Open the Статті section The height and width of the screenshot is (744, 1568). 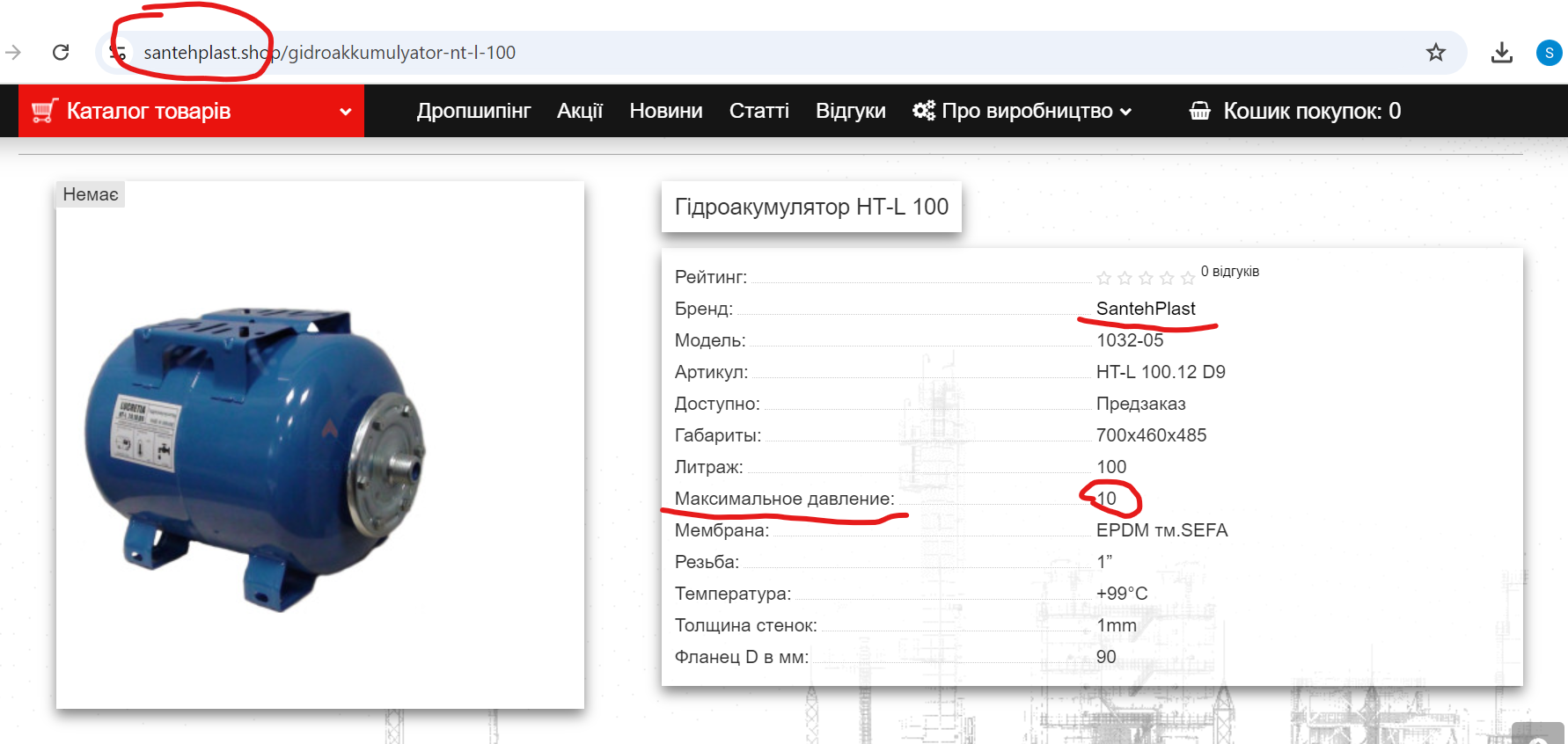pos(759,111)
